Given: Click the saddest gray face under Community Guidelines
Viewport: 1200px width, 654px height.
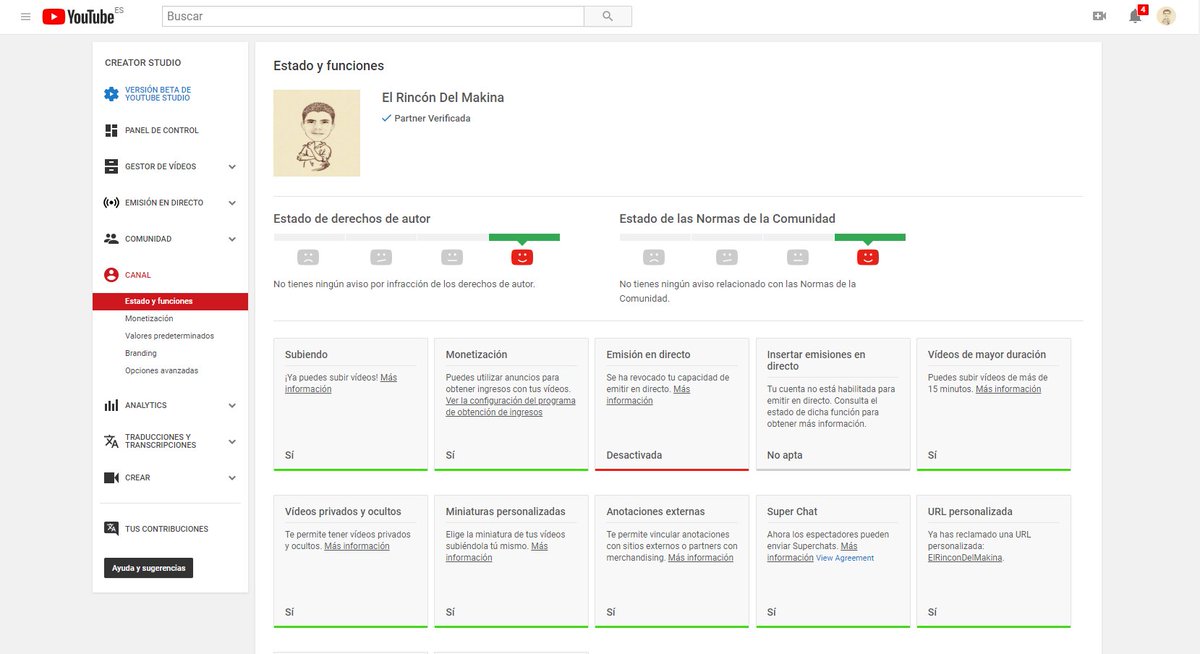Looking at the screenshot, I should click(654, 257).
